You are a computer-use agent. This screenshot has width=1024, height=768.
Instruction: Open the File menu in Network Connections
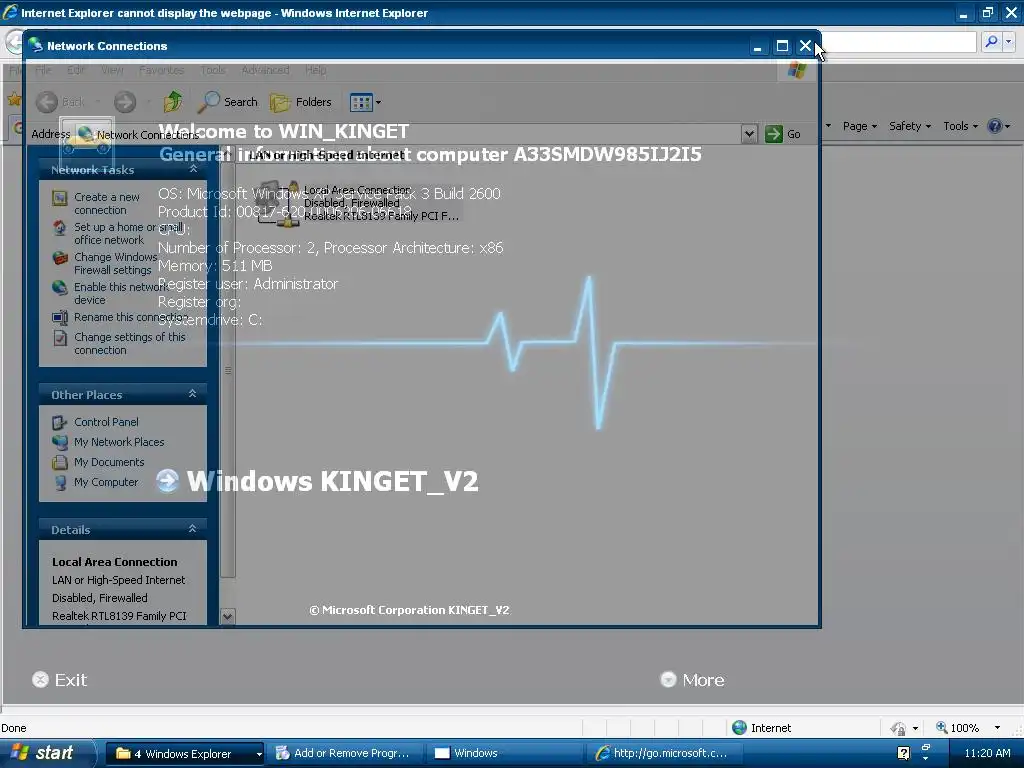click(43, 70)
